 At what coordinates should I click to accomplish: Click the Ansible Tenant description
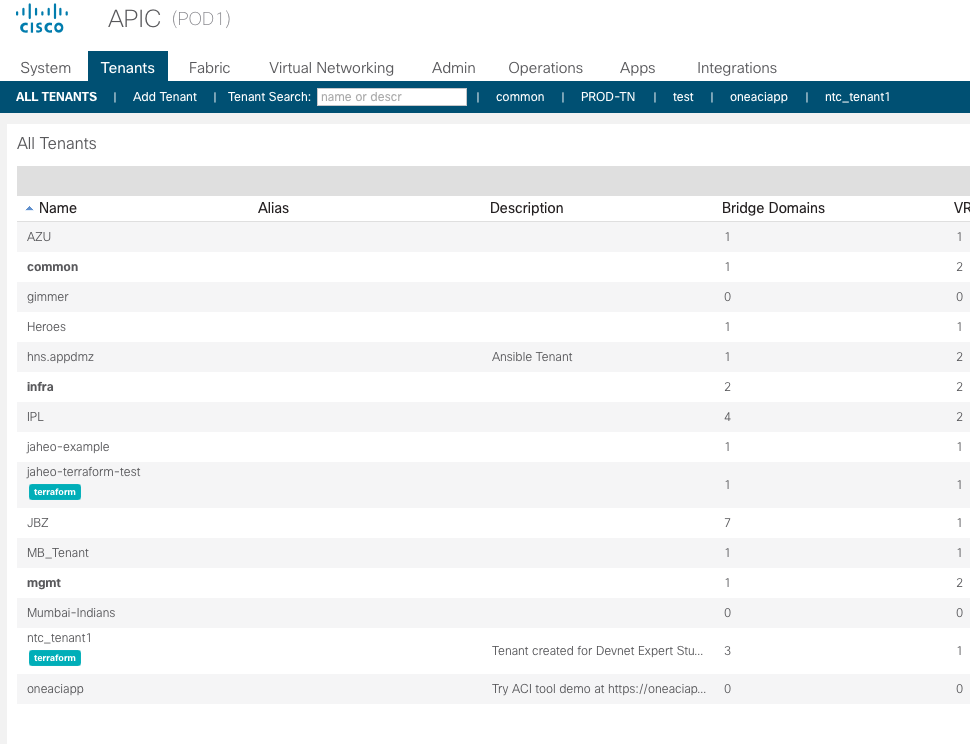click(x=532, y=357)
